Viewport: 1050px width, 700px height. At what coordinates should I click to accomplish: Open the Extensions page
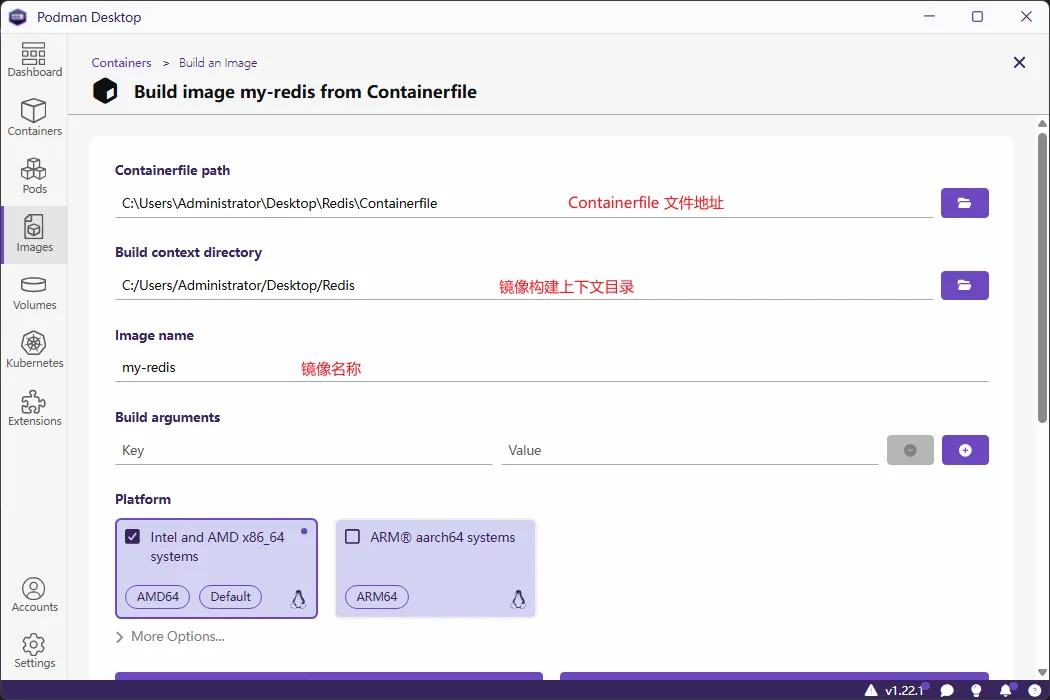tap(34, 408)
